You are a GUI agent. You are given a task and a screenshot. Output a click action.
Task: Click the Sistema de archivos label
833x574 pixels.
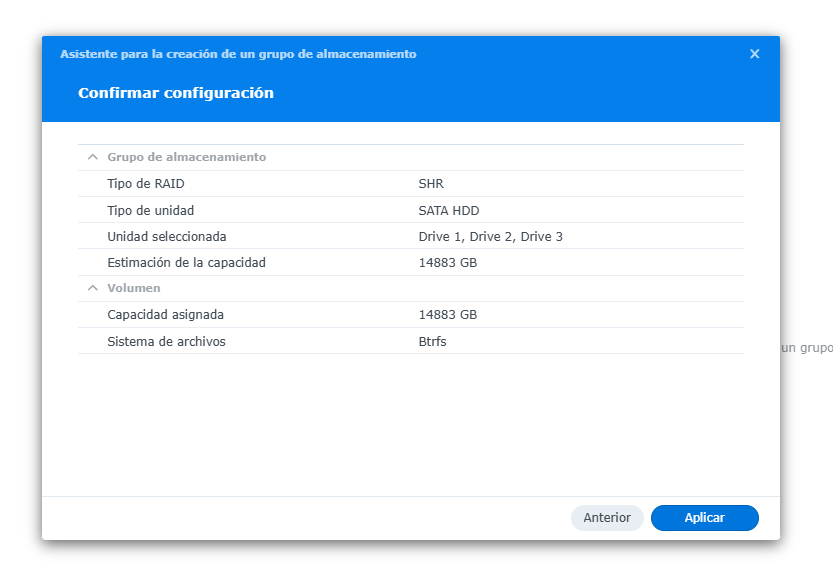(166, 342)
